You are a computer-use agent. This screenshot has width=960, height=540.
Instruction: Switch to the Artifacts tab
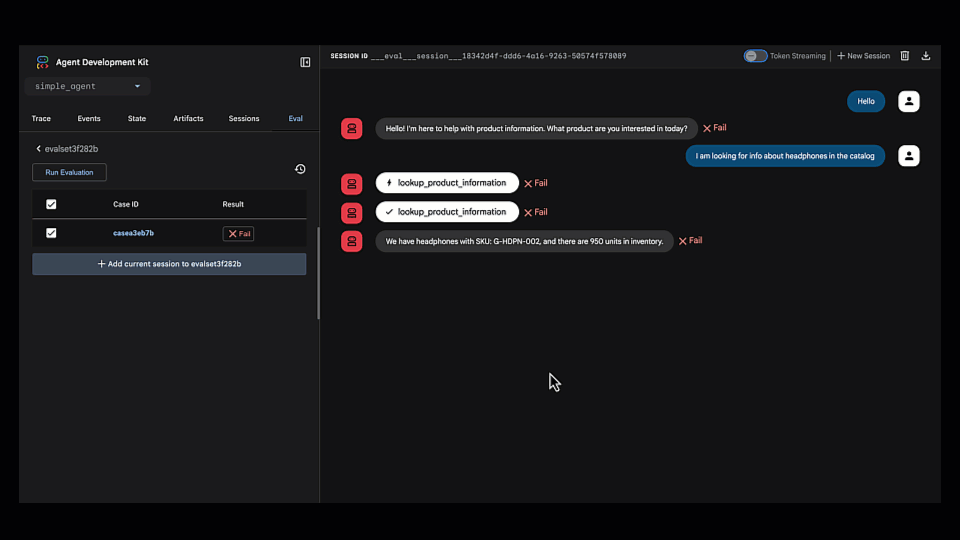[188, 118]
